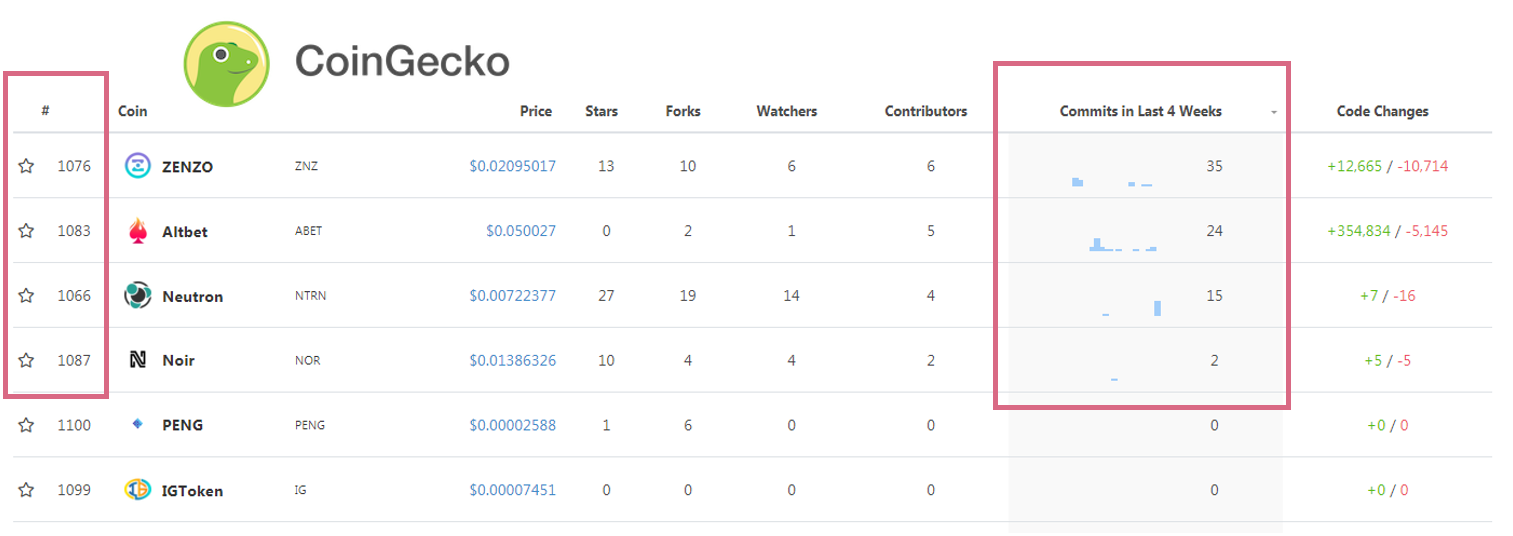Image resolution: width=1513 pixels, height=536 pixels.
Task: Star ZENZO as a favorite
Action: coord(27,166)
